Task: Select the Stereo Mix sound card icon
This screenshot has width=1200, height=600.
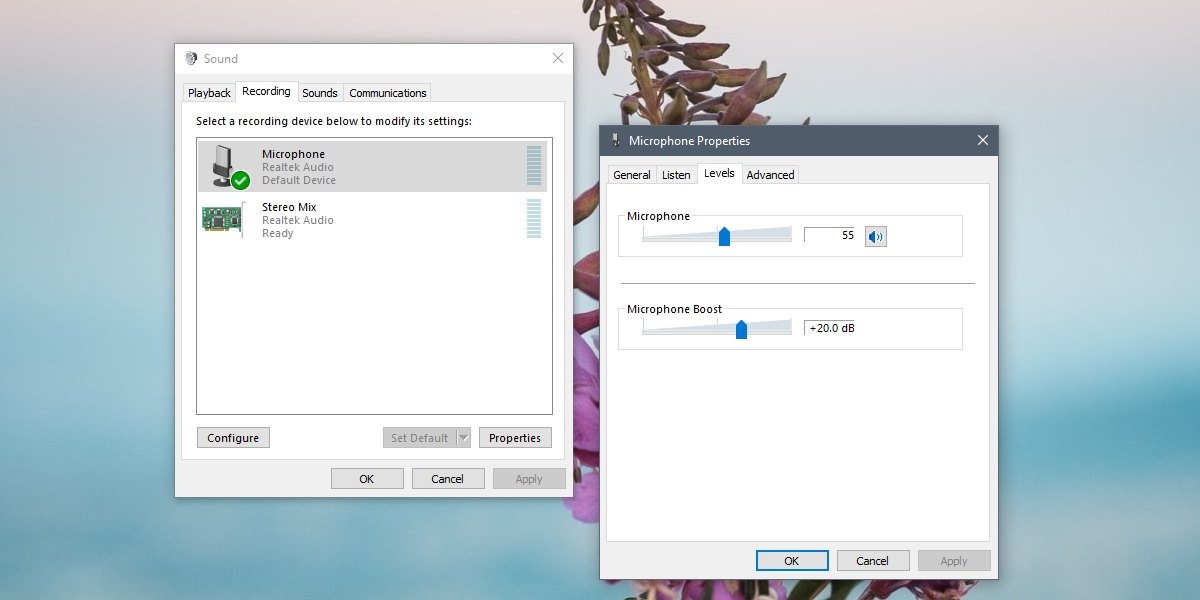Action: 223,219
